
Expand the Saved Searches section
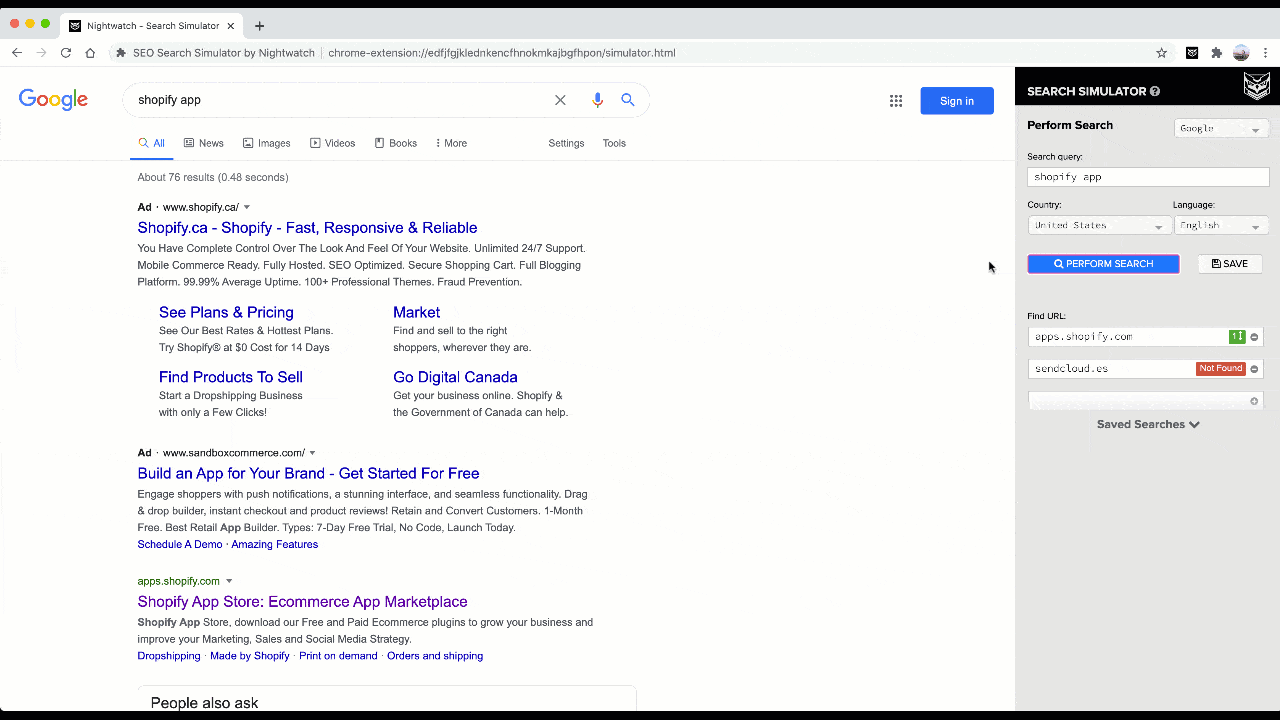(1147, 424)
